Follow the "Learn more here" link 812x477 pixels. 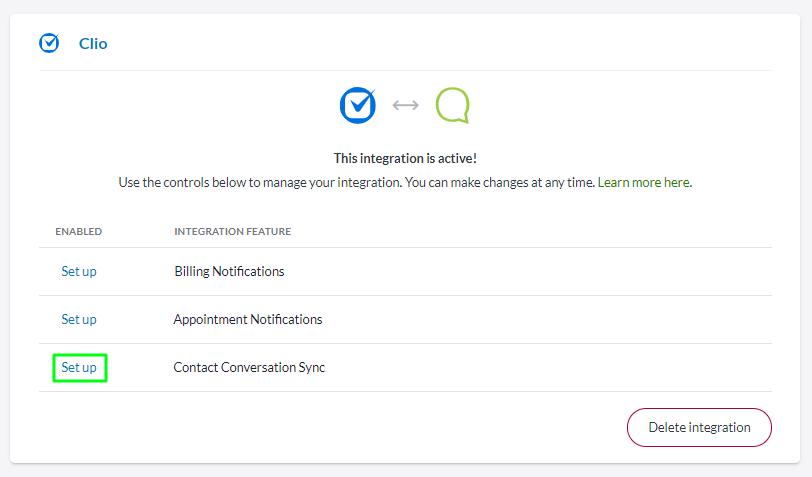pyautogui.click(x=643, y=183)
